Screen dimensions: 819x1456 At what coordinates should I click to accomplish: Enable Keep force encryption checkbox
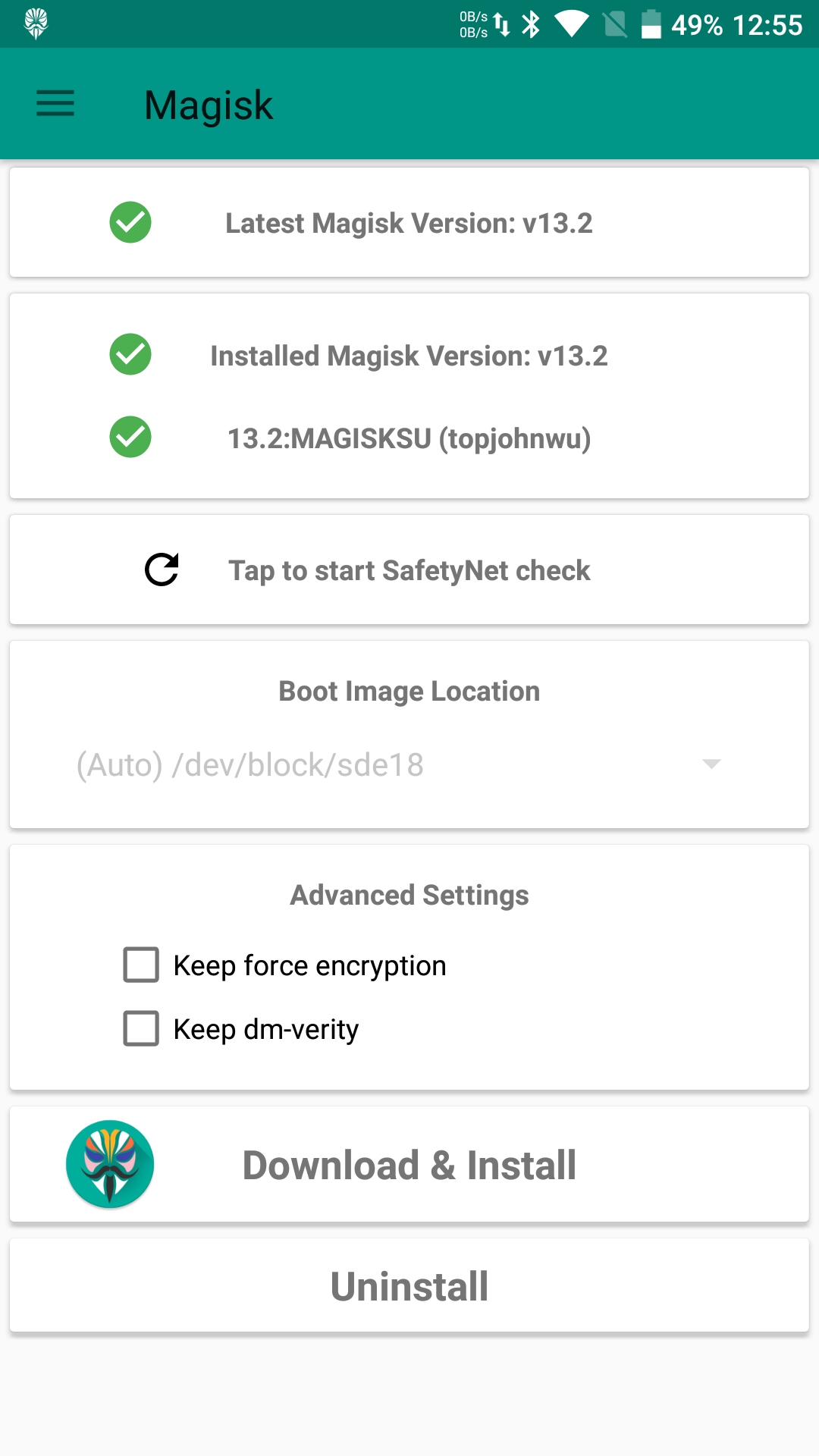click(x=141, y=965)
